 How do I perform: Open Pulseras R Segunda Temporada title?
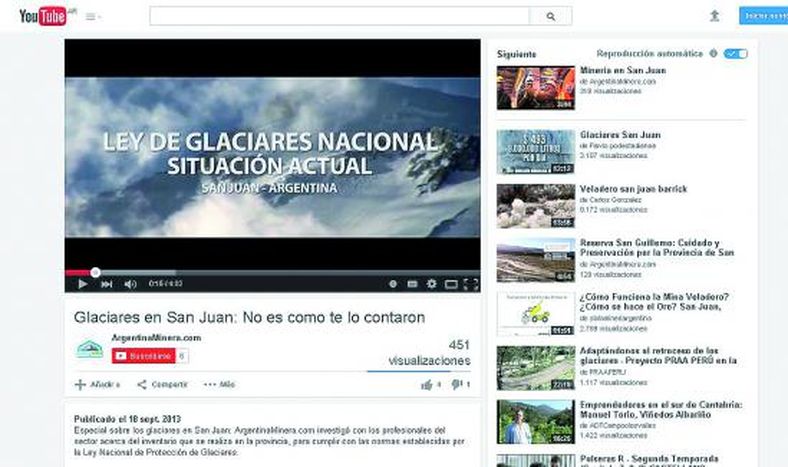649,459
